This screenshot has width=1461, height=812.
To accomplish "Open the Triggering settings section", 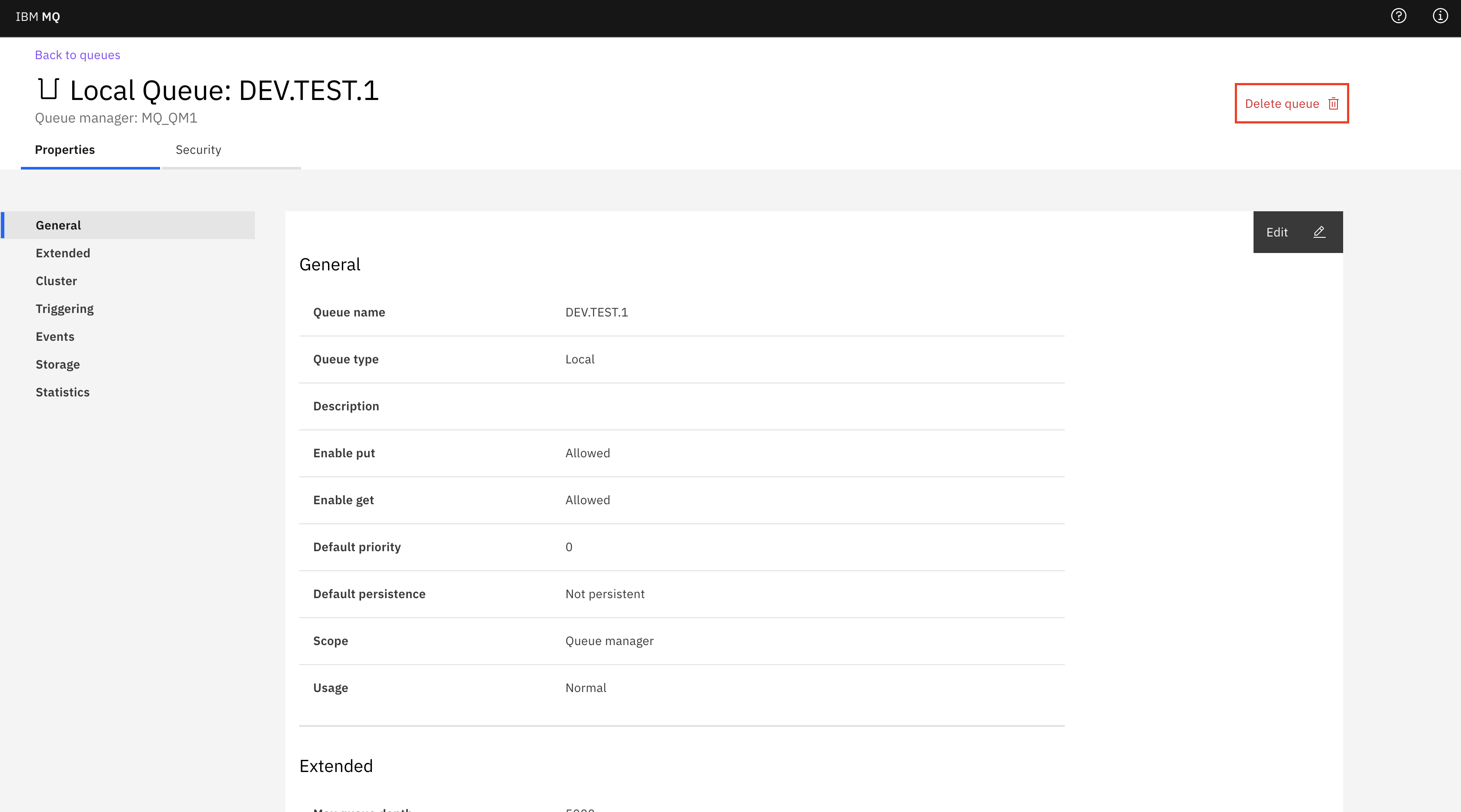I will tap(64, 308).
